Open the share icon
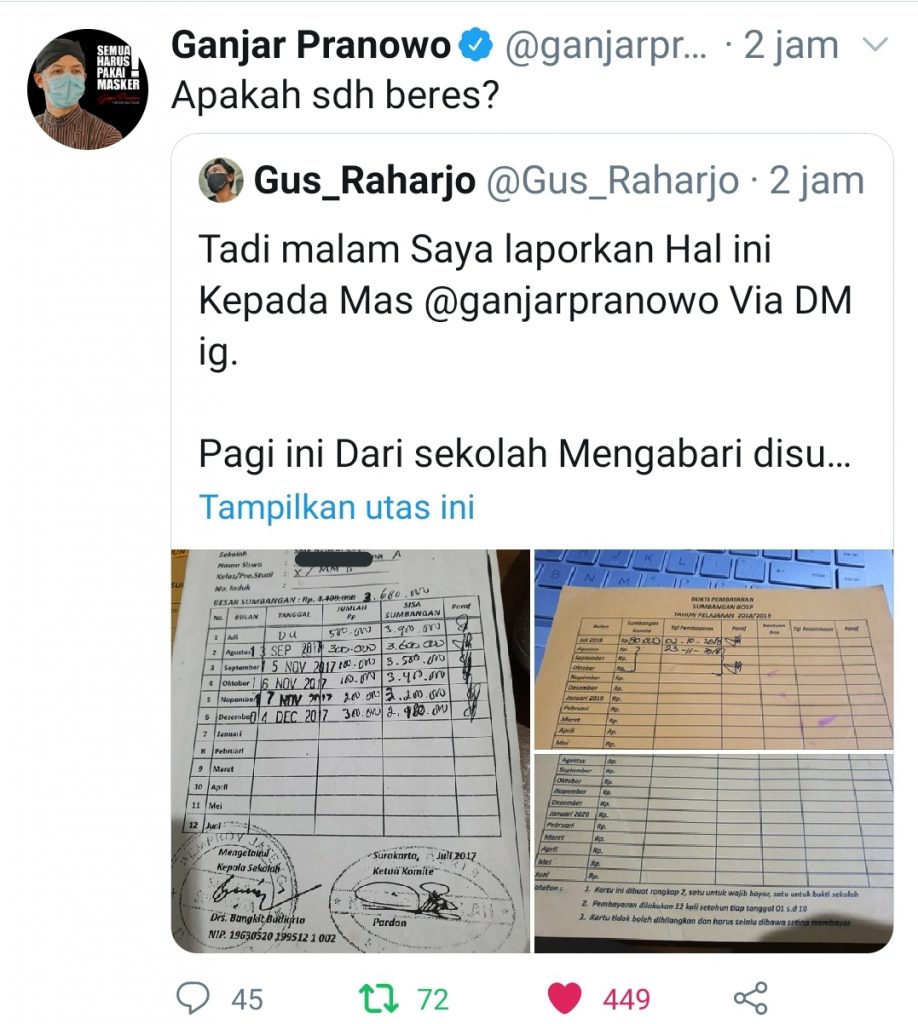This screenshot has width=918, height=1024. tap(750, 998)
